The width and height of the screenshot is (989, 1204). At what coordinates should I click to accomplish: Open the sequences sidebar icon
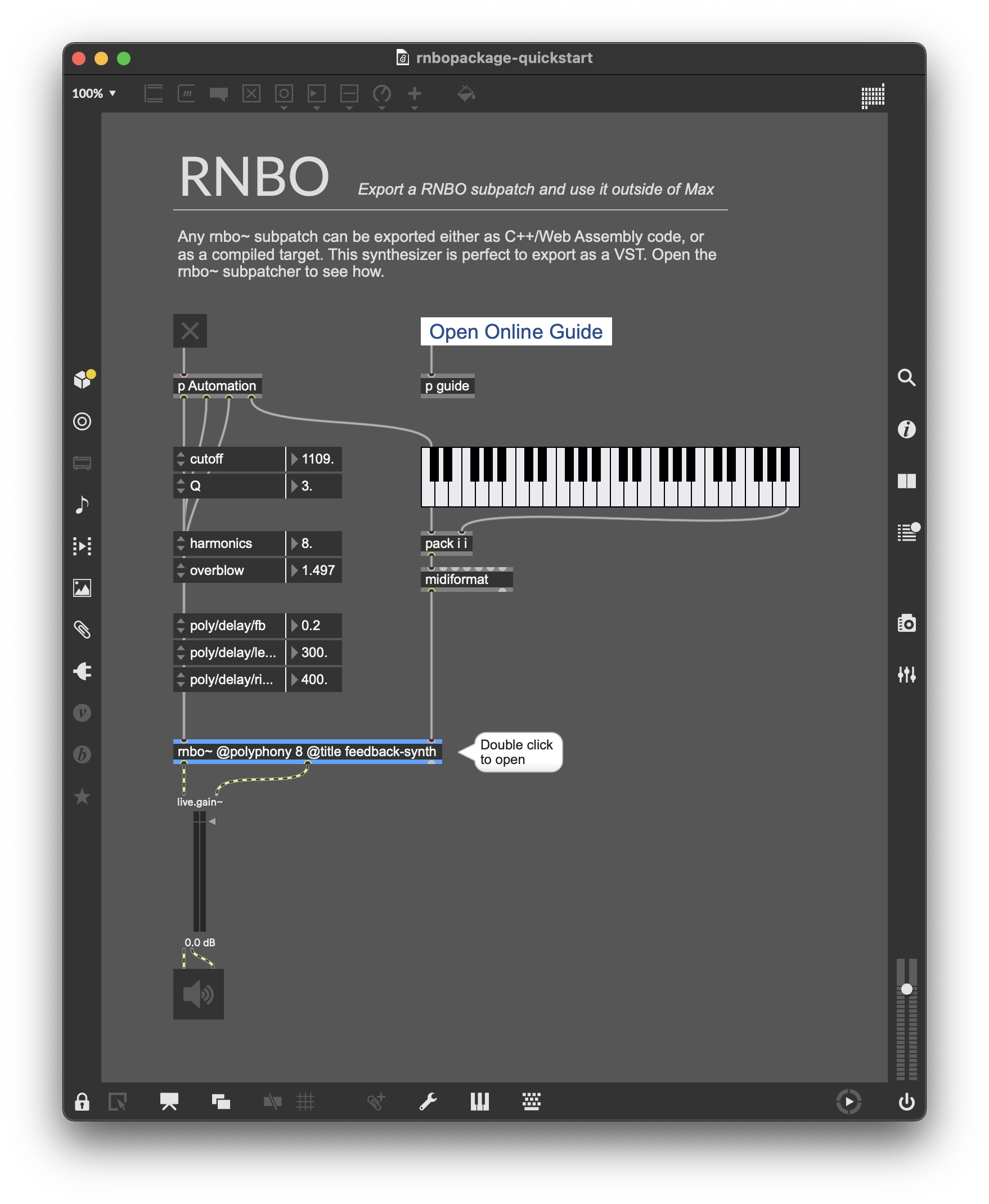[82, 546]
